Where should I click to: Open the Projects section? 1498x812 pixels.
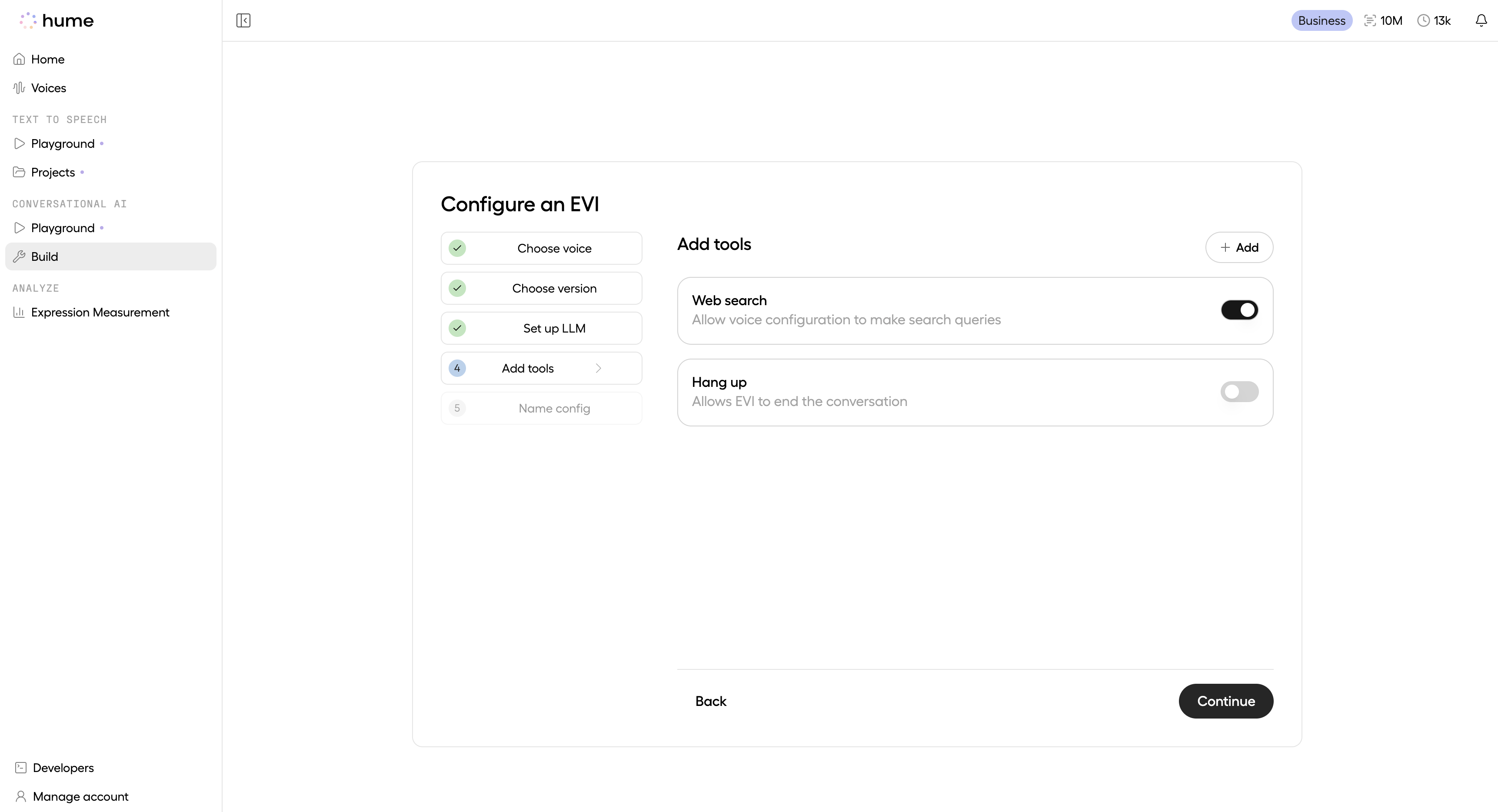53,172
